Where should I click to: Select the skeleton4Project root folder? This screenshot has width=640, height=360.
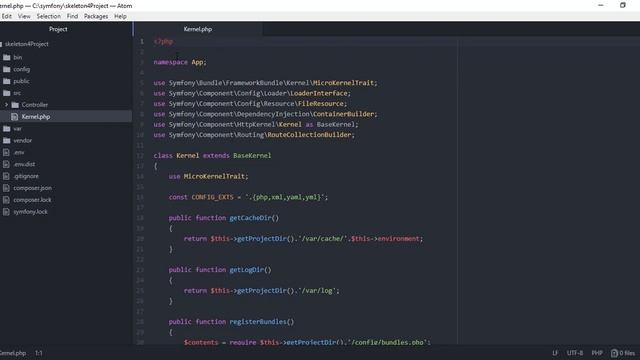point(27,44)
